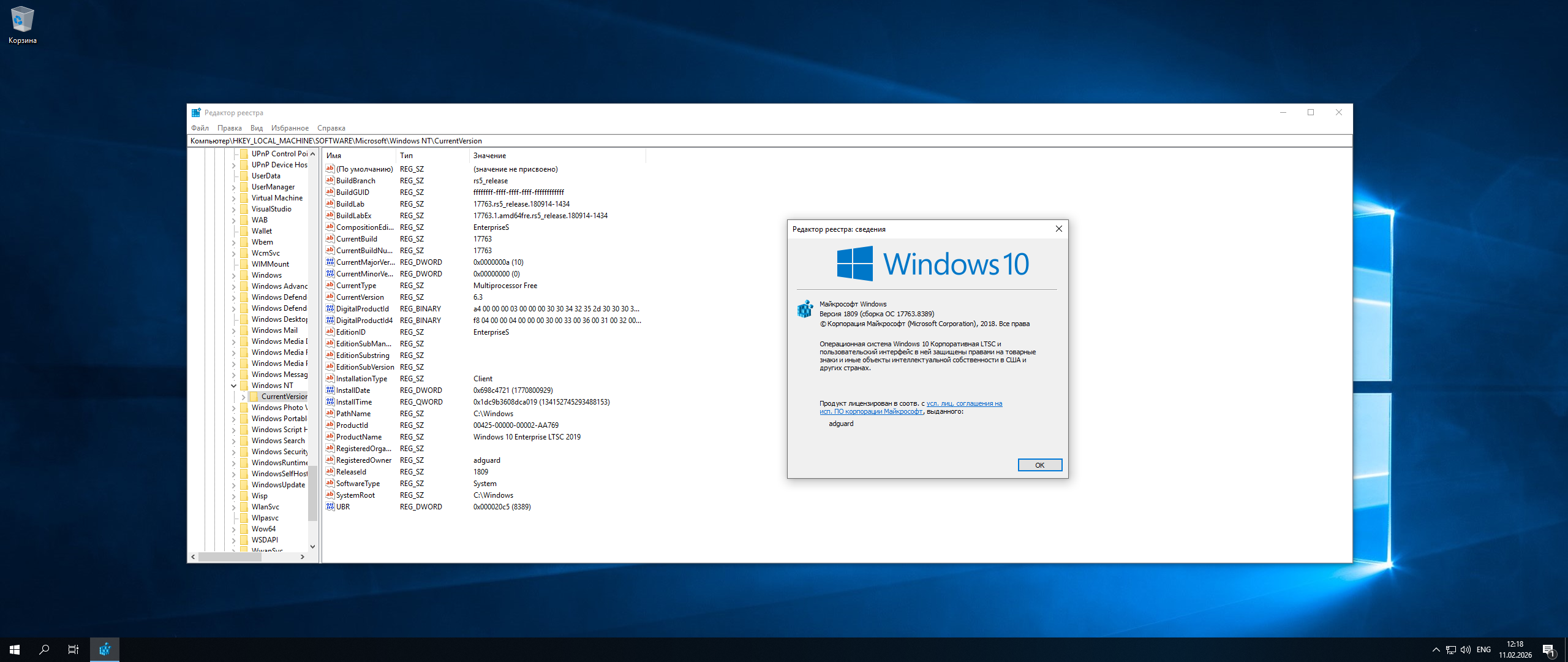Expand the Windows Defender tree node
This screenshot has height=662, width=1568.
233,297
